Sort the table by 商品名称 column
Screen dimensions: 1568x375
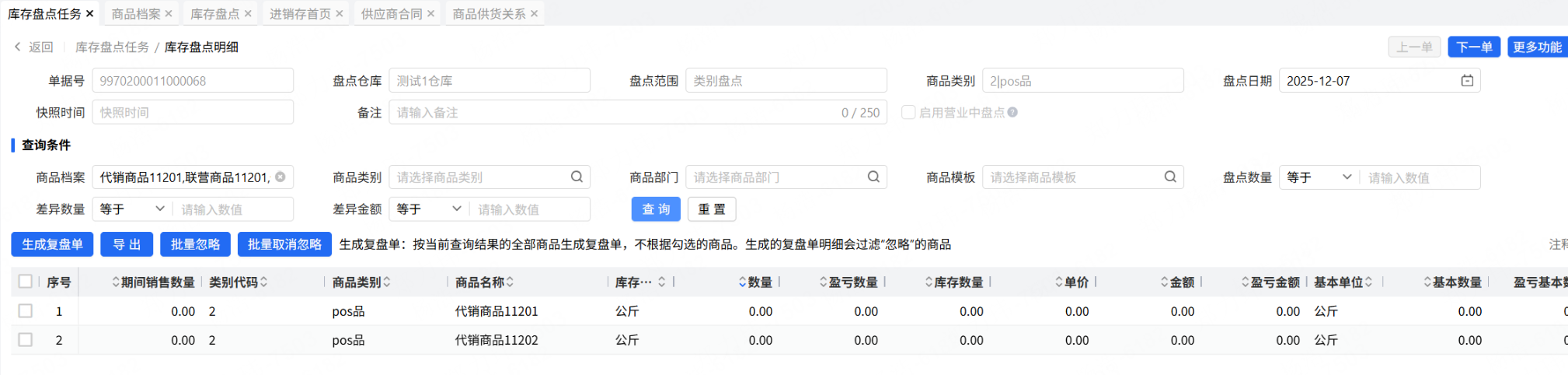pos(510,282)
